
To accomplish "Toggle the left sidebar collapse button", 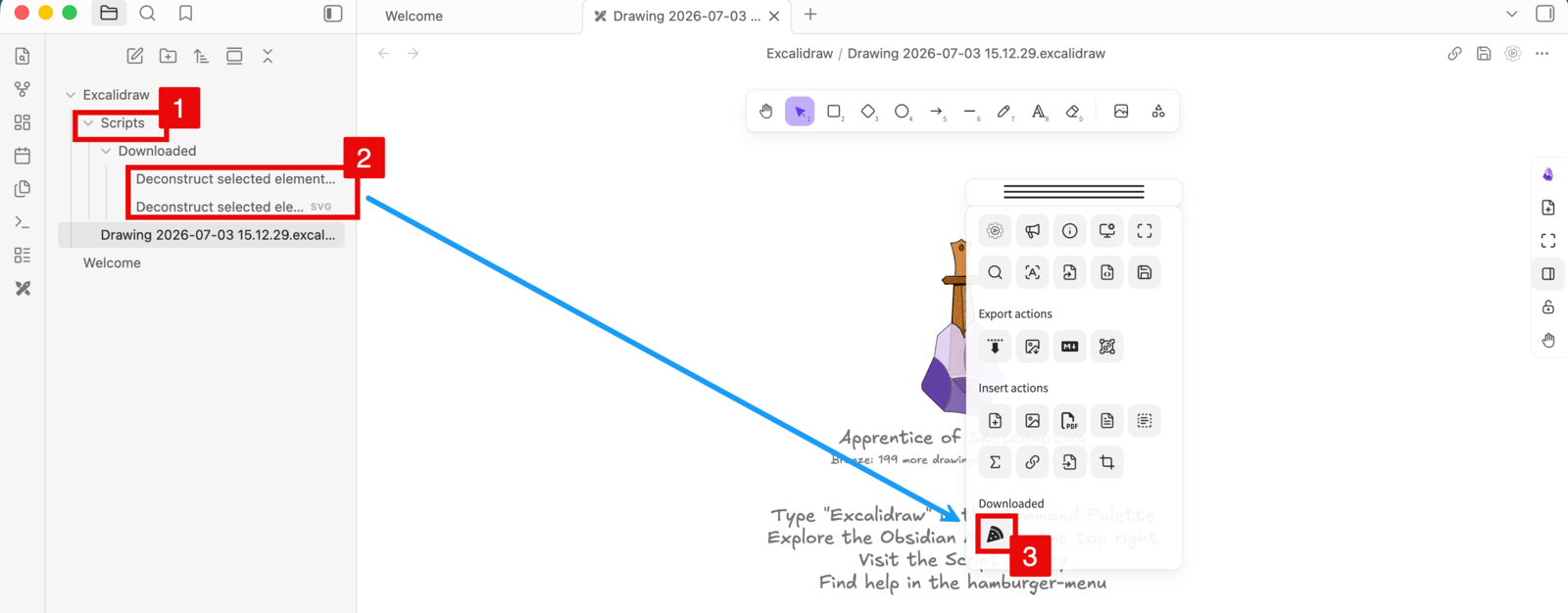I will tap(333, 14).
